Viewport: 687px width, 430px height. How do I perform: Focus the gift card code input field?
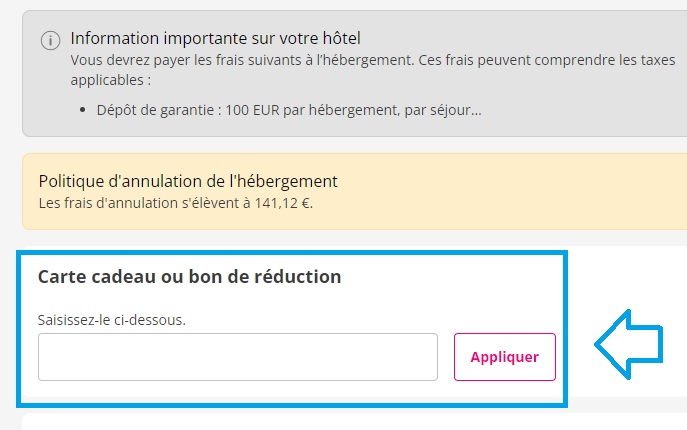point(238,357)
